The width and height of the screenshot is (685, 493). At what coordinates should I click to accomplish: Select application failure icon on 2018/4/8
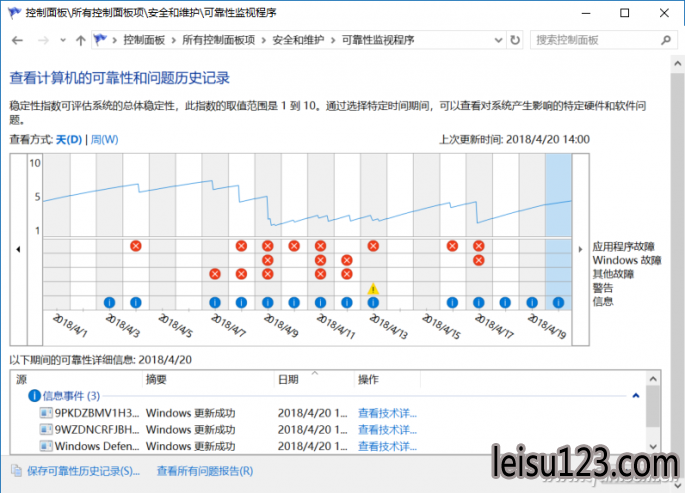pos(241,246)
